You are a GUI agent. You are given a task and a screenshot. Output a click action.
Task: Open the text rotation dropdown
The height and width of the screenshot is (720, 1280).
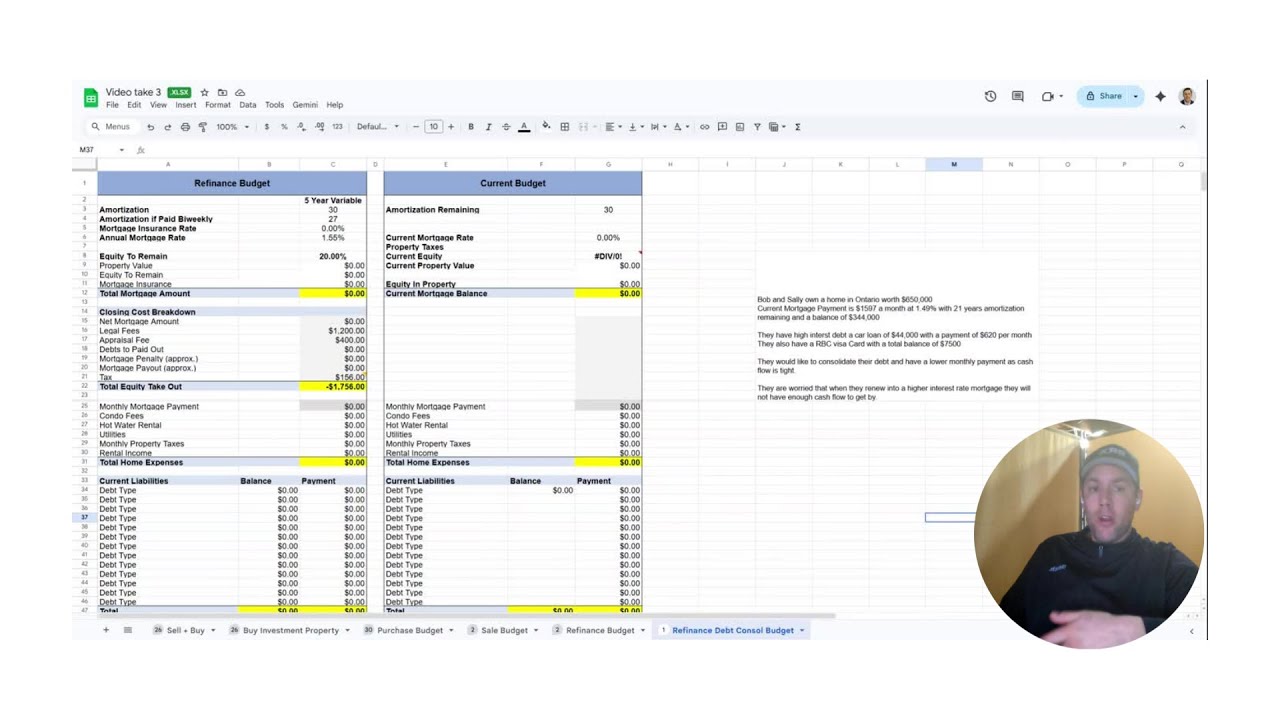680,127
